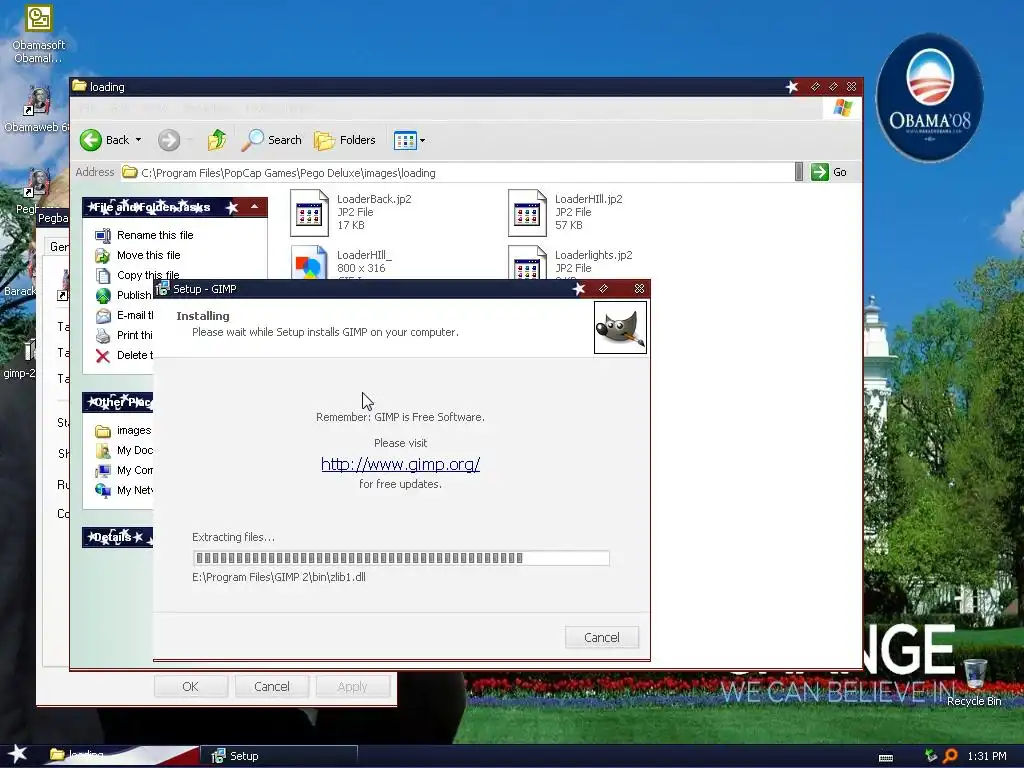The width and height of the screenshot is (1024, 768).
Task: Select the General tab in properties dialog
Action: click(58, 246)
